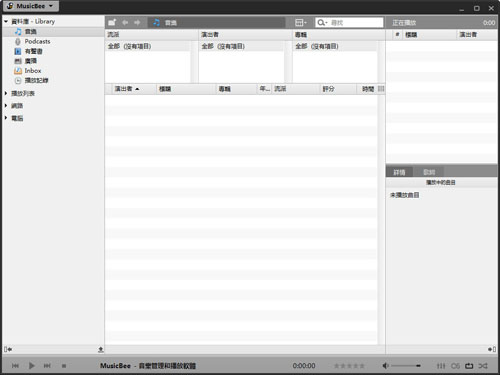500x375 pixels.
Task: Switch to the second tab below Now Playing
Action: [x=429, y=172]
